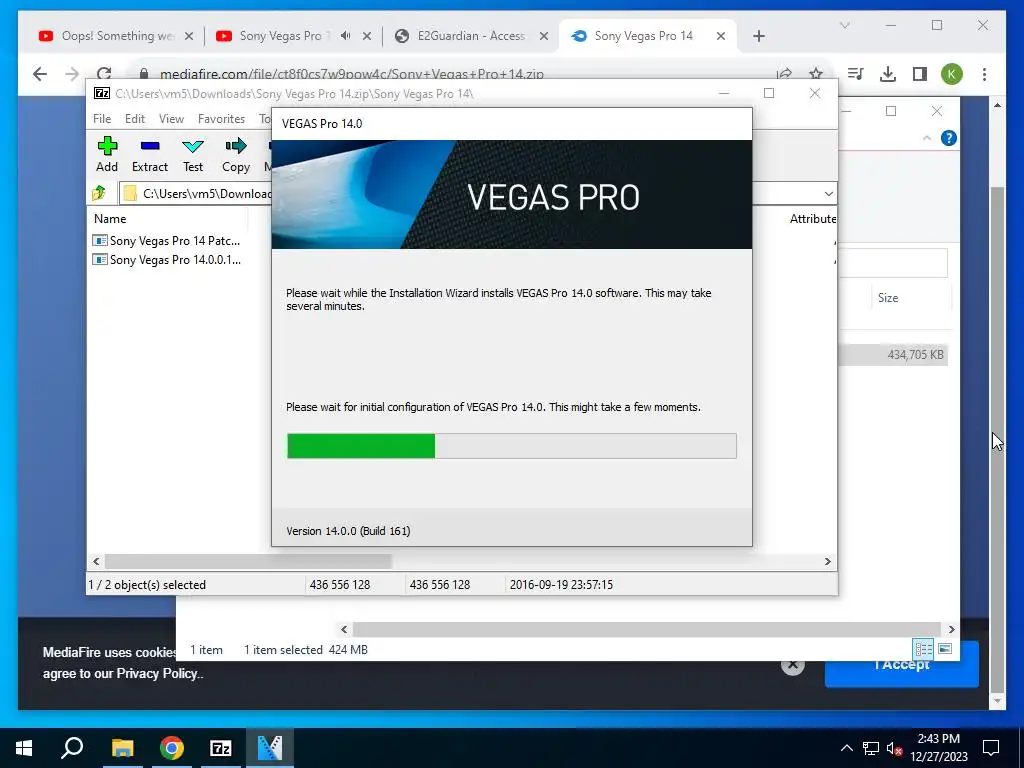Click the browser page vertical scrollbar
1024x768 pixels.
click(x=997, y=438)
